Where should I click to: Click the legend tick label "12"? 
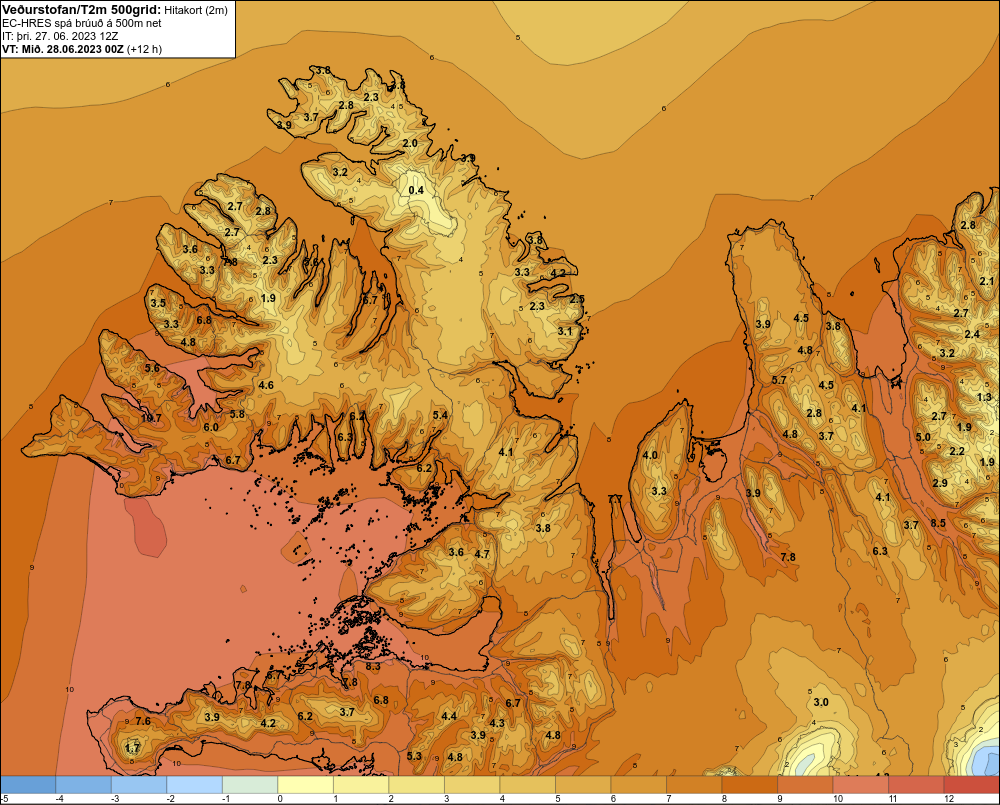click(x=948, y=799)
